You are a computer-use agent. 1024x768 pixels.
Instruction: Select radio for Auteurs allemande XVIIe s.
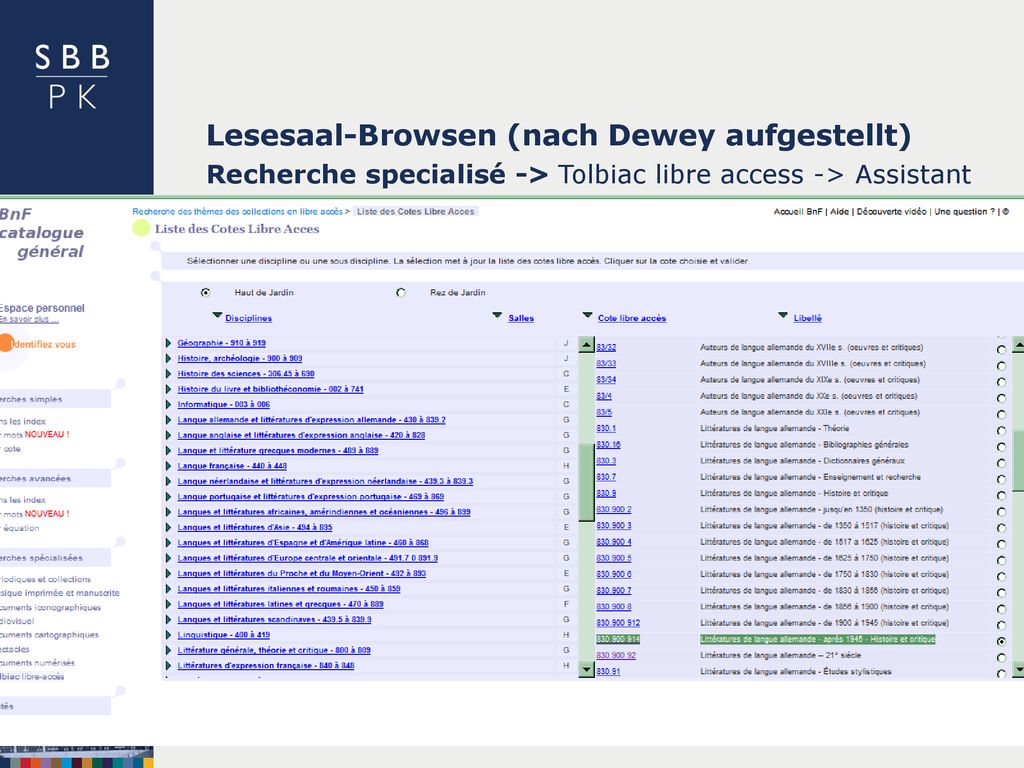click(x=1001, y=349)
